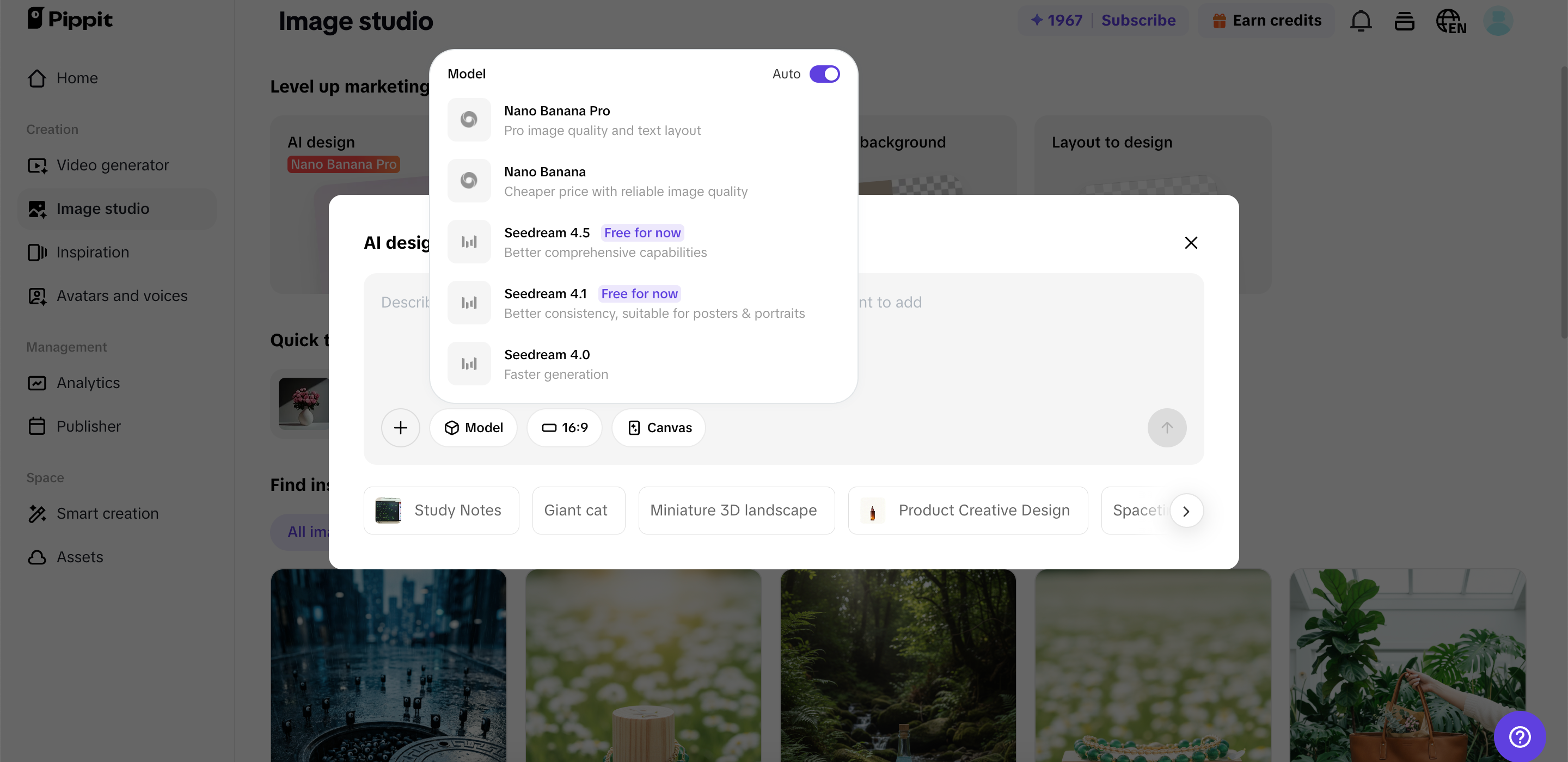This screenshot has height=762, width=1568.
Task: Open notifications bell
Action: click(x=1361, y=20)
